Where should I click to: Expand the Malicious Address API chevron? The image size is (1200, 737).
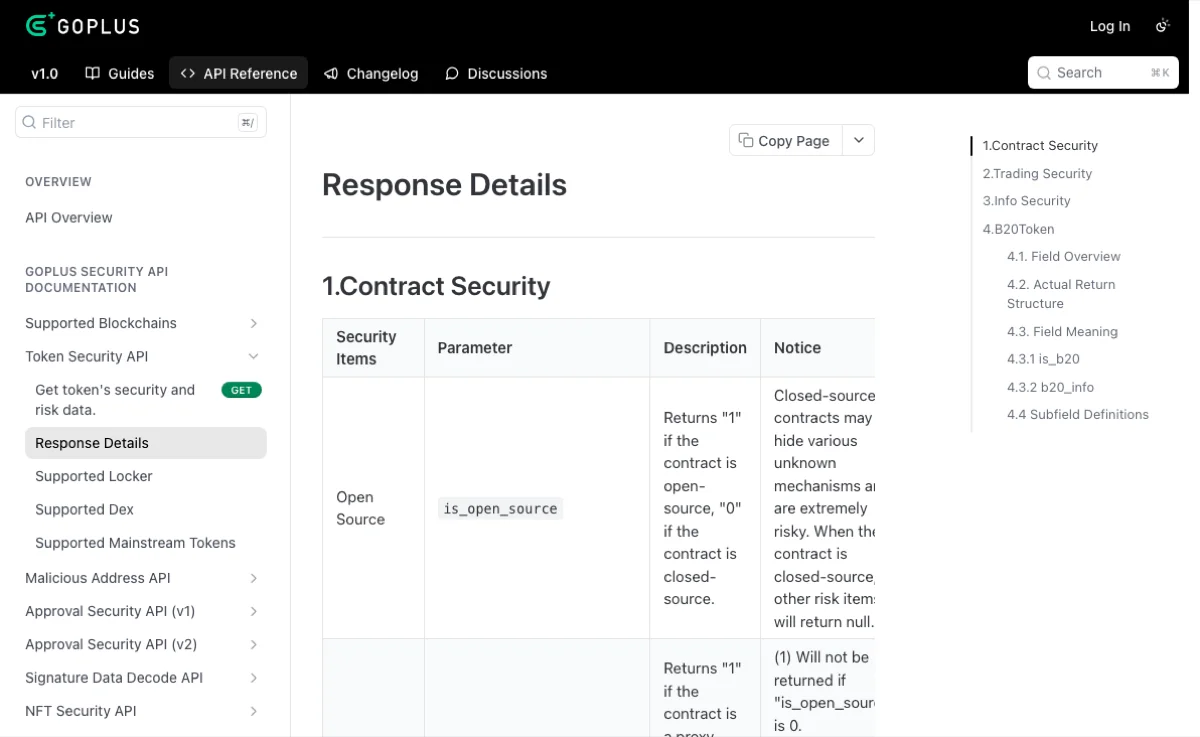[254, 578]
